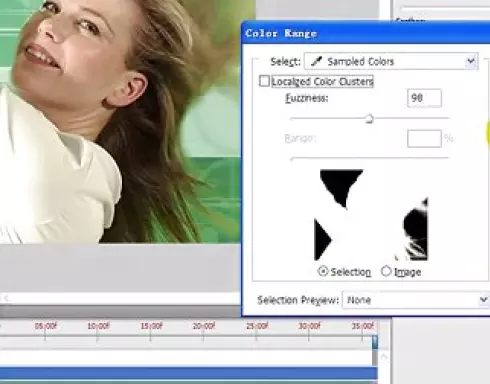The image size is (490, 384).
Task: Click the eyedropper icon in Select field
Action: point(316,61)
